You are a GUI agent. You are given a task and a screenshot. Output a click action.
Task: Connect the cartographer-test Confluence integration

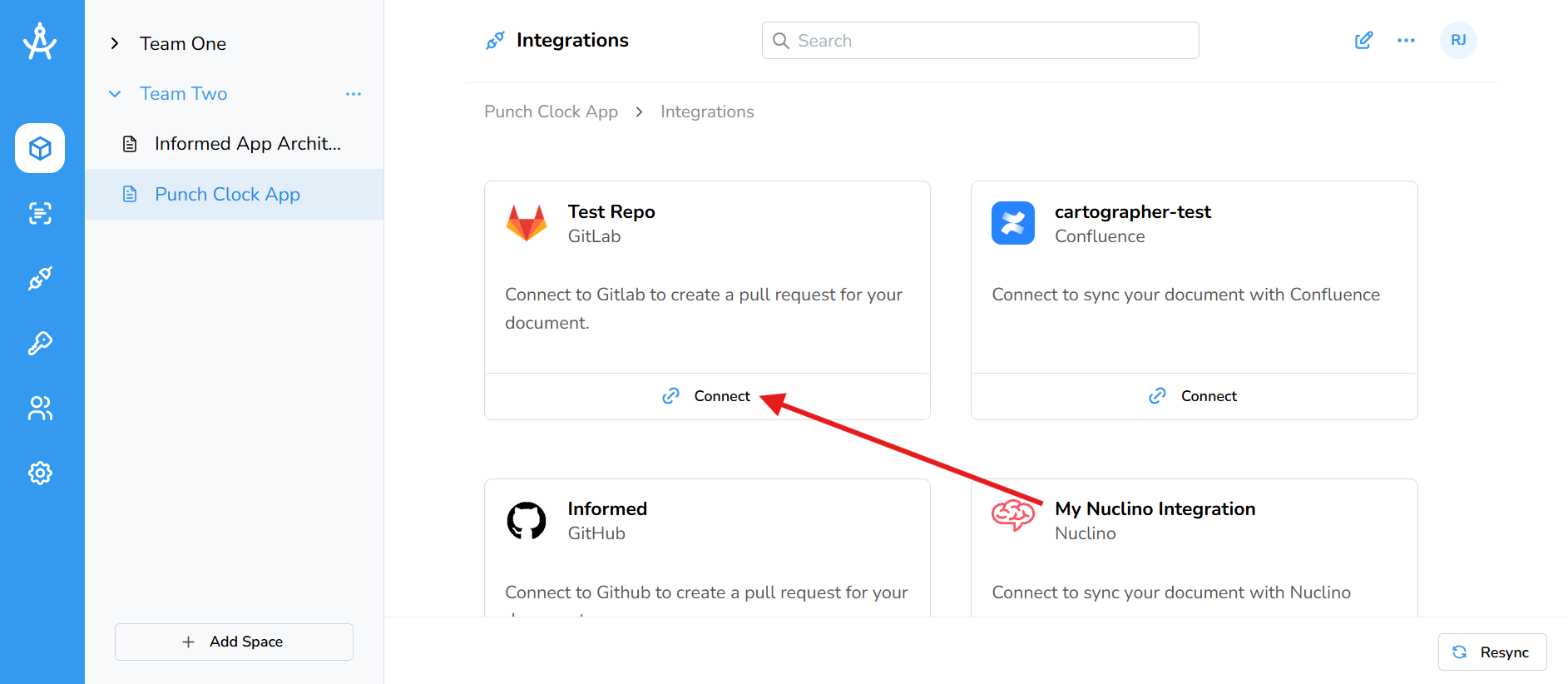point(1194,396)
